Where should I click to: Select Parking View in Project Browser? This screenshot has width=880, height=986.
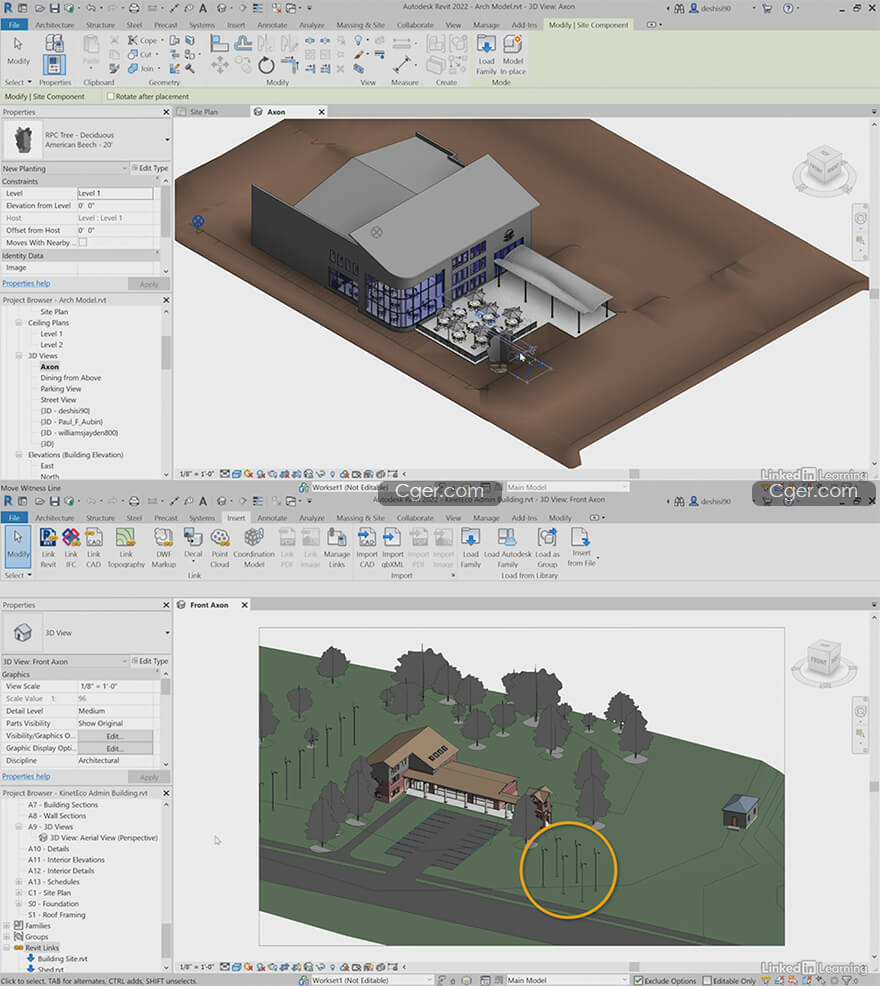[61, 389]
